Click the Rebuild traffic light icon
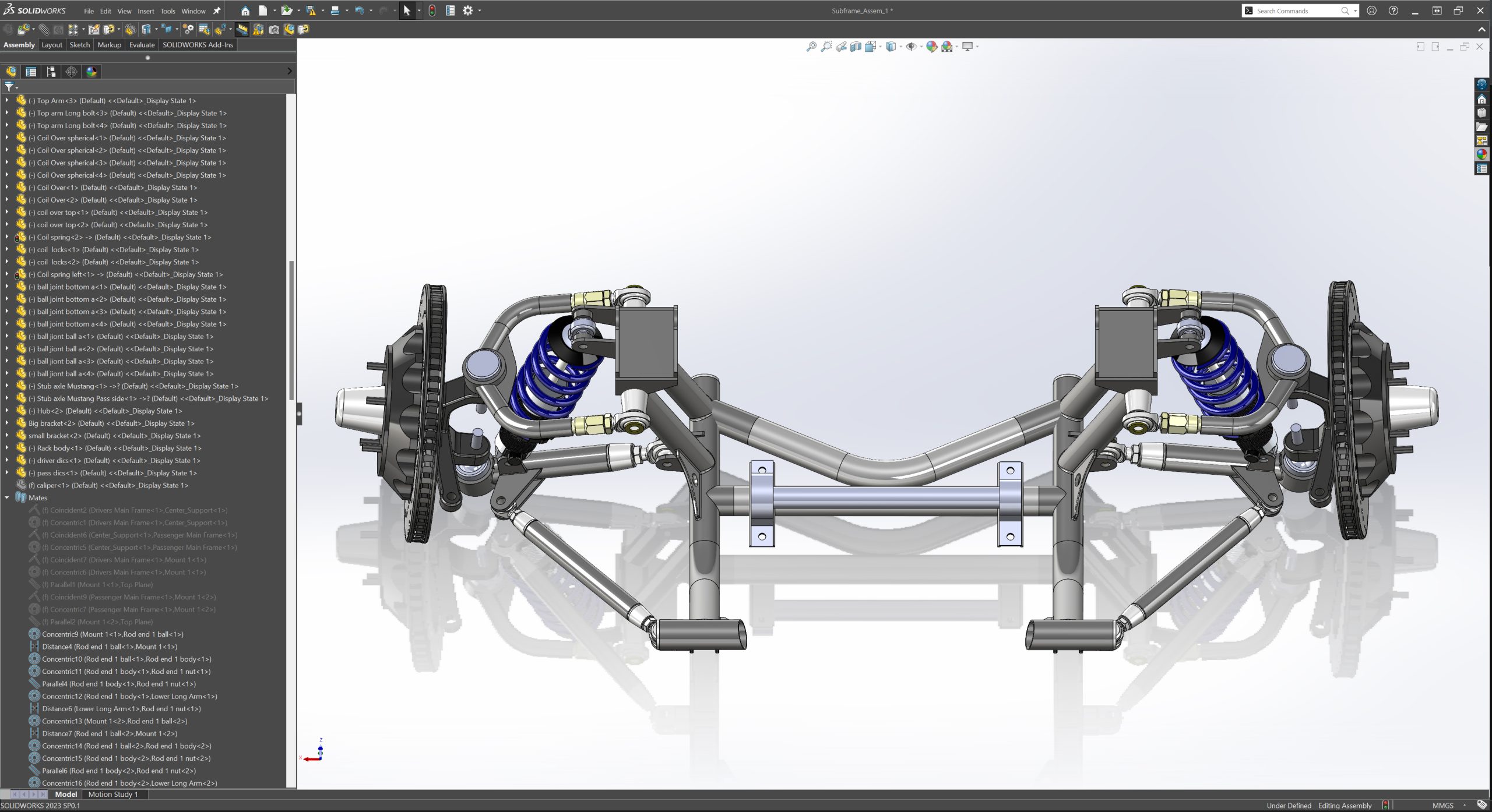This screenshot has height=812, width=1492. click(x=432, y=10)
